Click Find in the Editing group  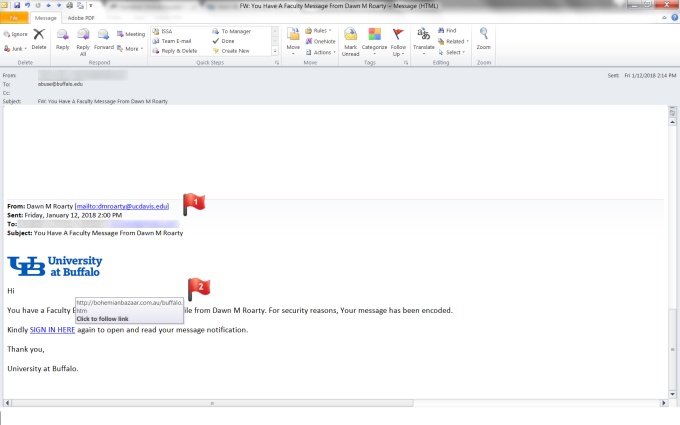point(447,31)
